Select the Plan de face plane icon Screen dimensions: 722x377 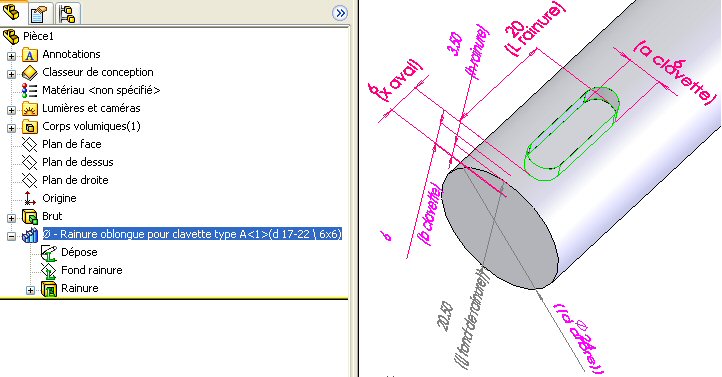point(29,145)
